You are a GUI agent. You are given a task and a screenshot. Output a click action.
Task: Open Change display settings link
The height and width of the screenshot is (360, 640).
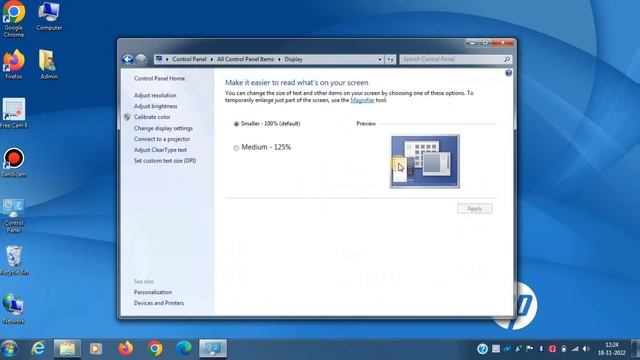pyautogui.click(x=163, y=128)
